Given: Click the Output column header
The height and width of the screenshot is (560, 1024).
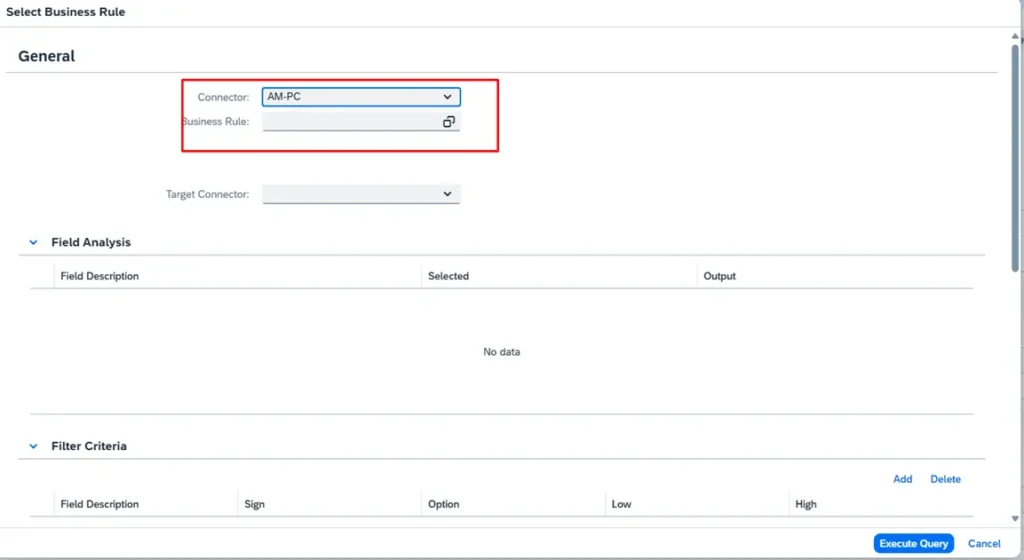Looking at the screenshot, I should 719,276.
